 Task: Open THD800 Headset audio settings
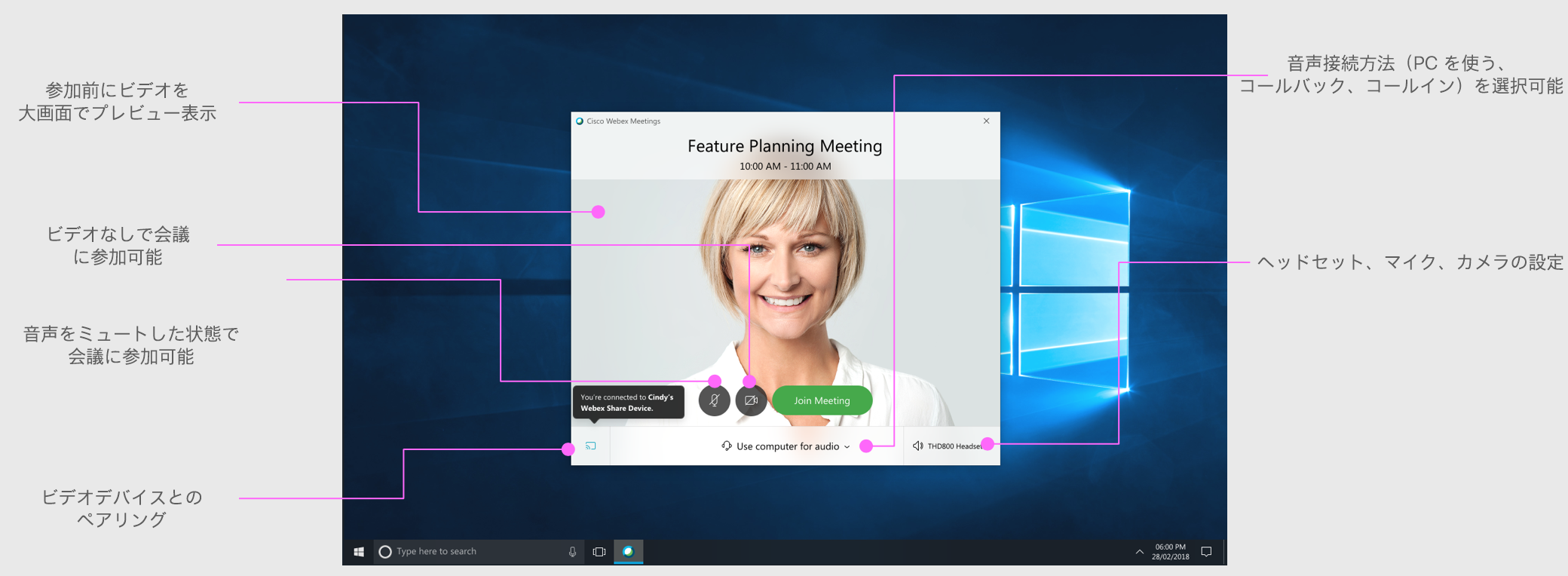pos(948,446)
